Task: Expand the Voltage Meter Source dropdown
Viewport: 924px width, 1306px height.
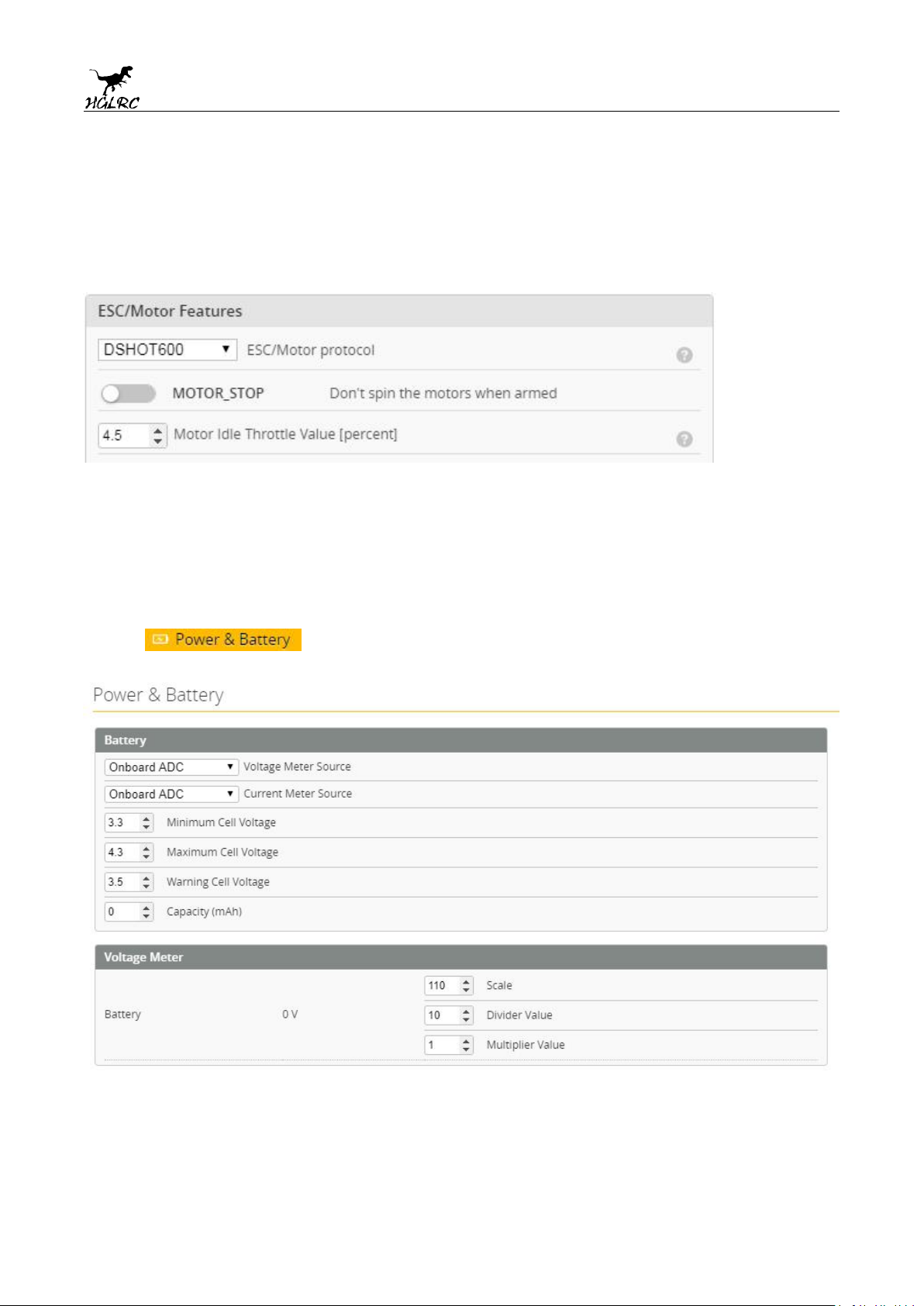Action: pyautogui.click(x=171, y=767)
